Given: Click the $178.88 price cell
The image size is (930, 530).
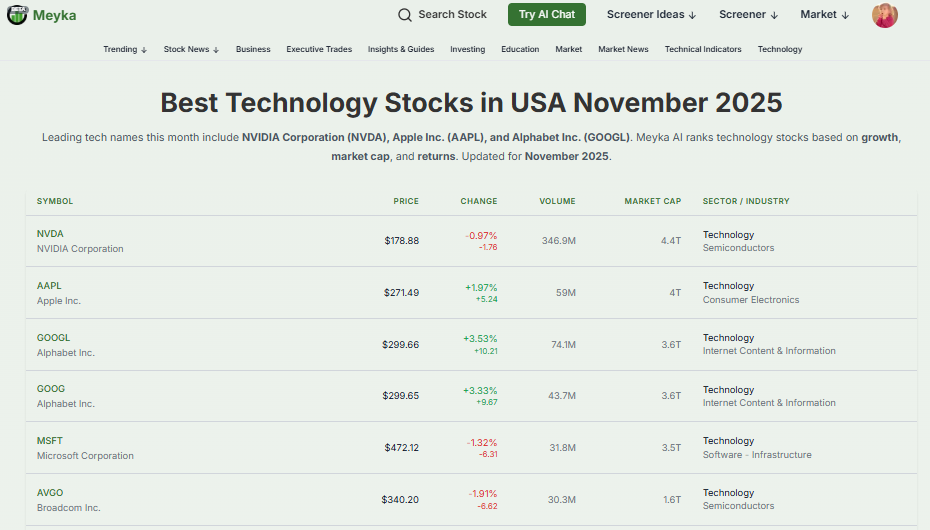Looking at the screenshot, I should [402, 241].
